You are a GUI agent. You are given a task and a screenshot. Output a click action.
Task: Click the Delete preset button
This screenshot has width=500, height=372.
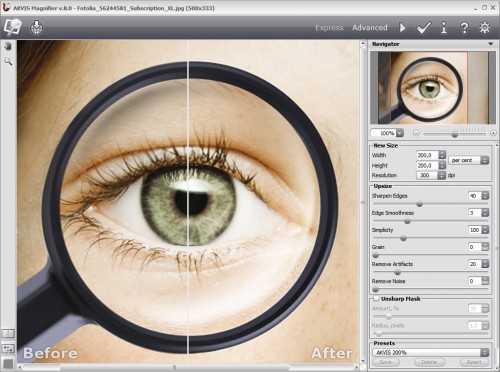[429, 362]
